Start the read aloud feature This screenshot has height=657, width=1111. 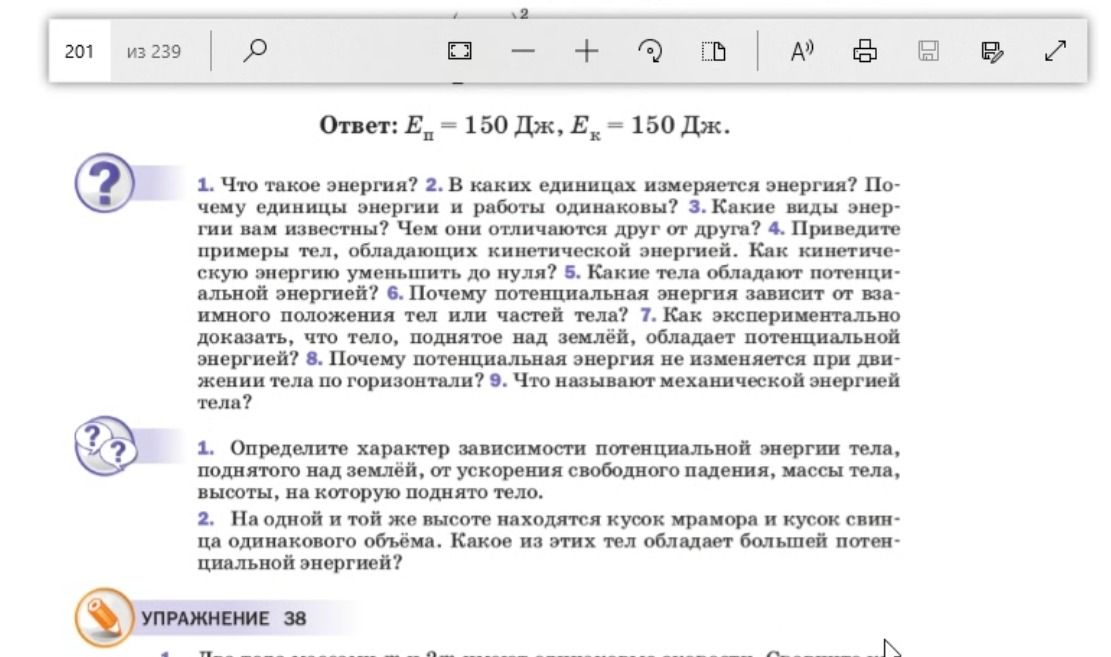(x=801, y=51)
